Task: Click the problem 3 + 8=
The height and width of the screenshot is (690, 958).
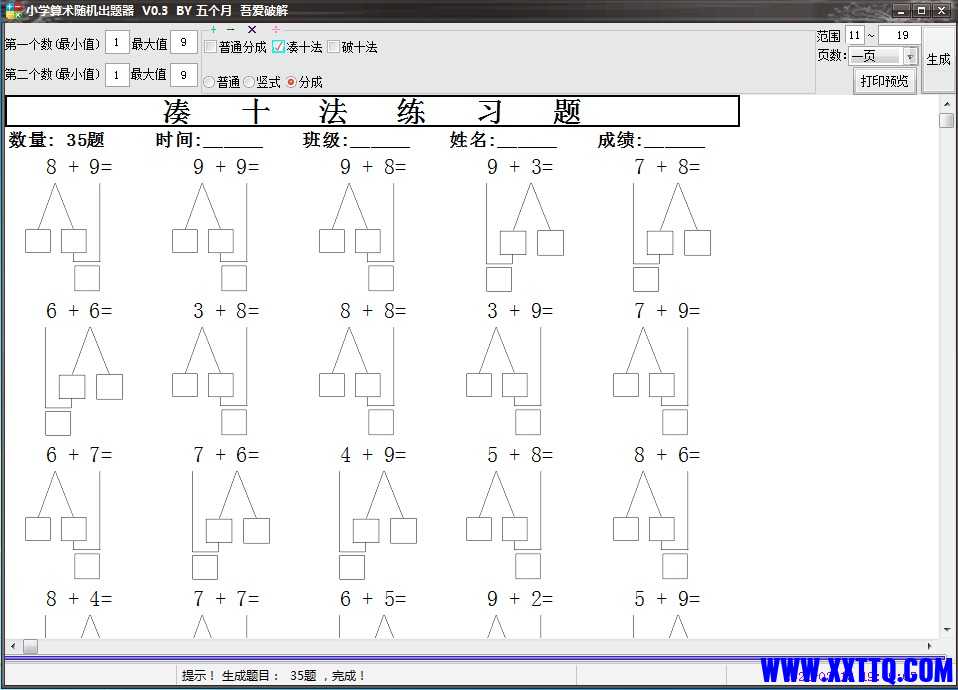Action: point(226,311)
